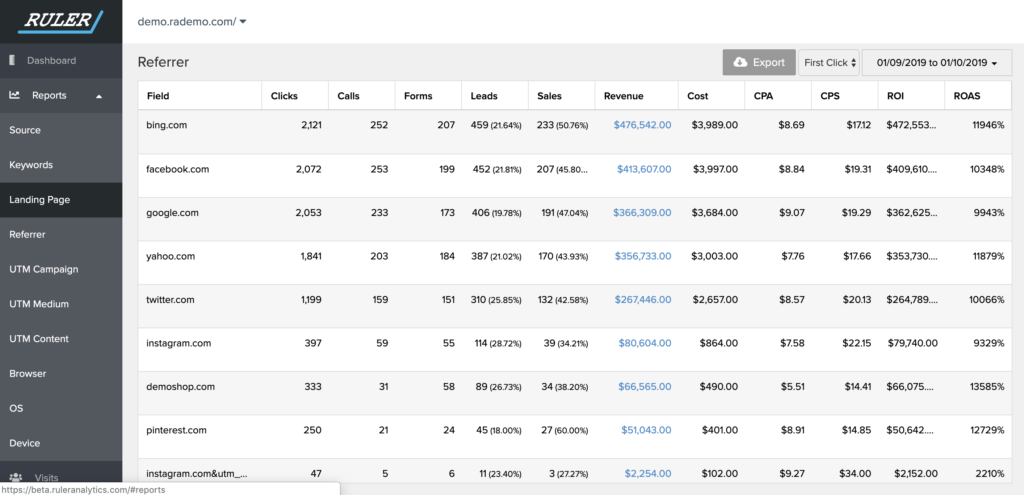Open instagram.com revenue $80,604.00 link

[x=645, y=343]
